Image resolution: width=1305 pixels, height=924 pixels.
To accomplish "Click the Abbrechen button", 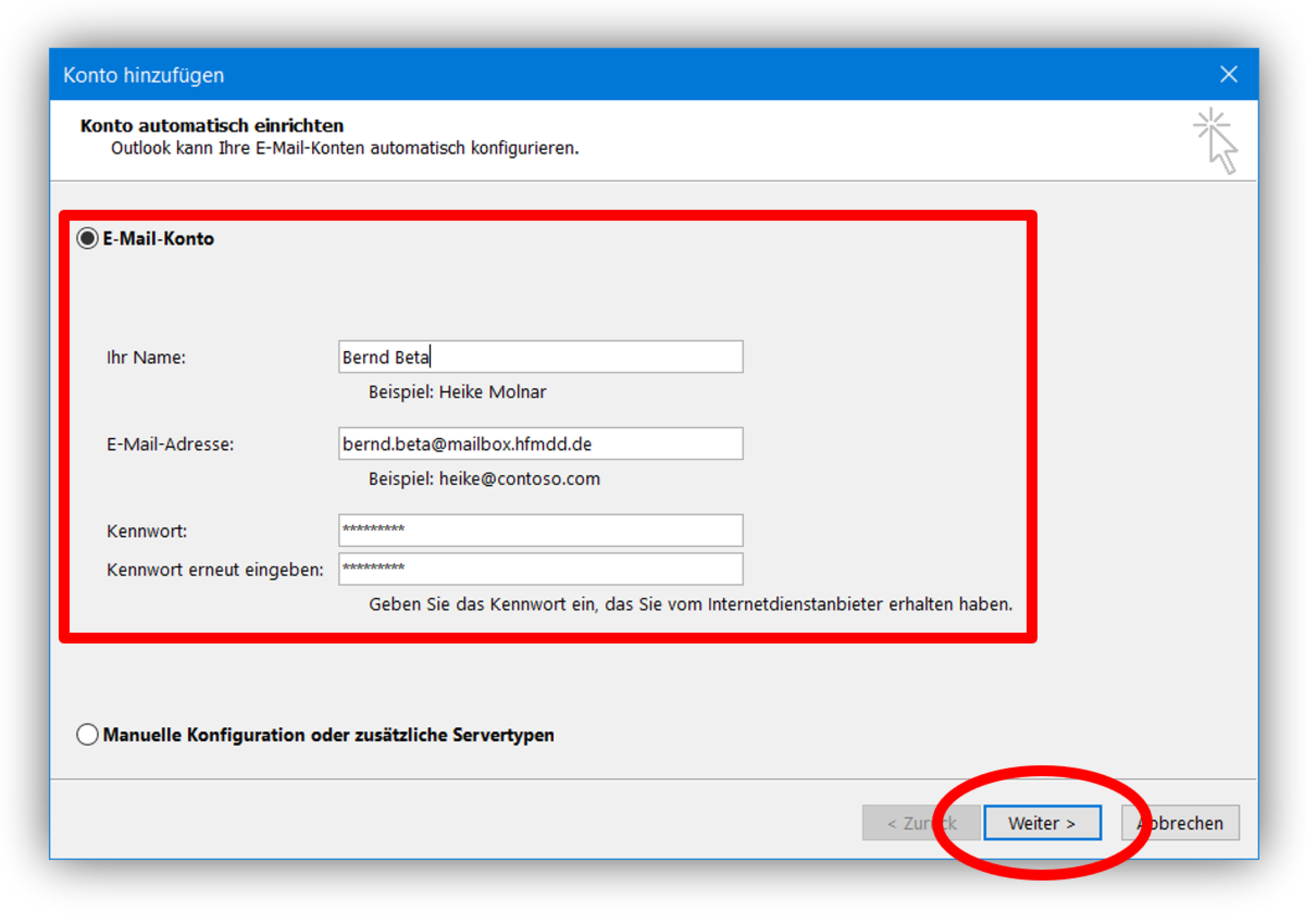I will (x=1180, y=823).
